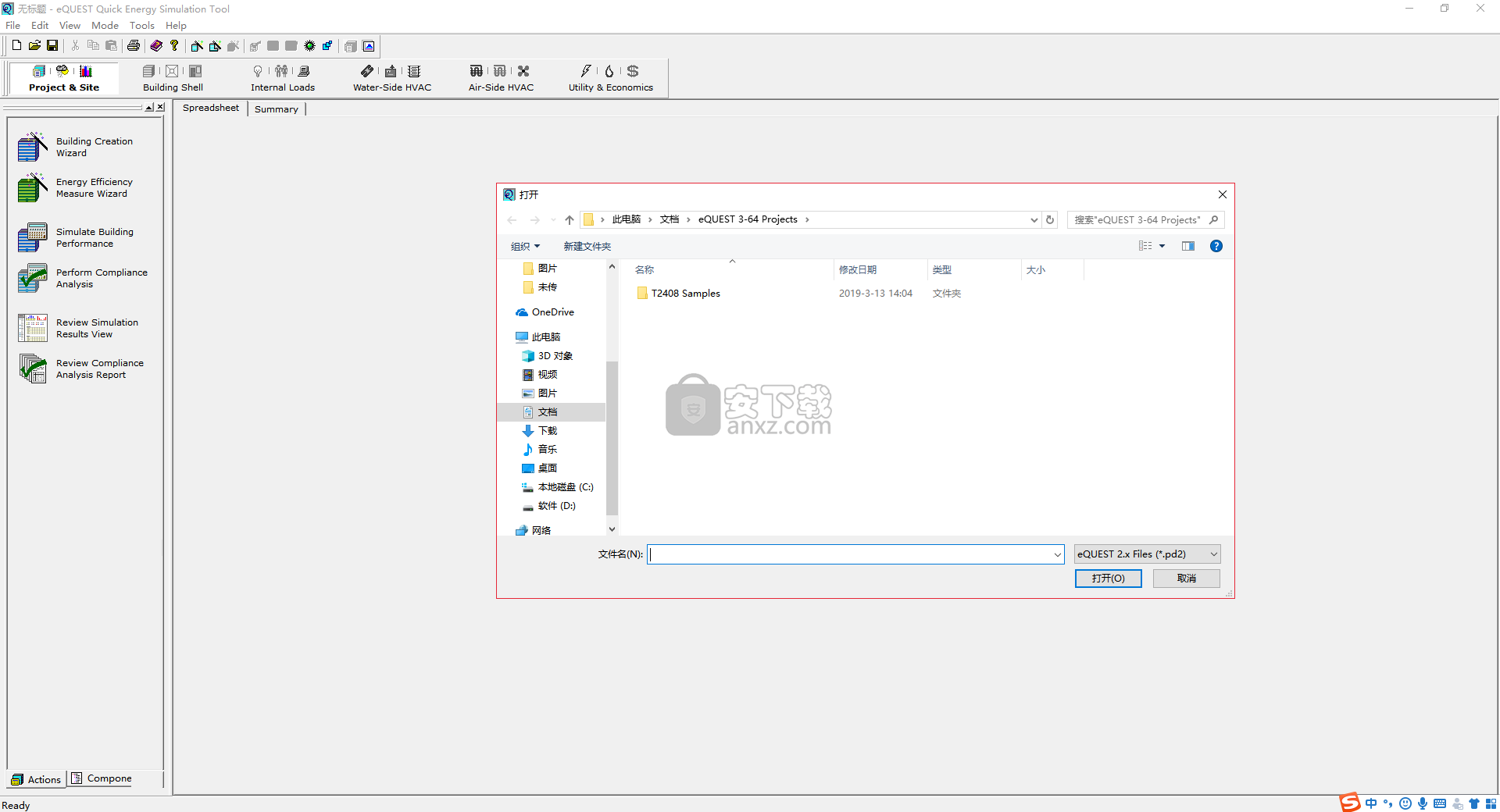Click the 名称 column header
The image size is (1500, 812).
pyautogui.click(x=645, y=269)
